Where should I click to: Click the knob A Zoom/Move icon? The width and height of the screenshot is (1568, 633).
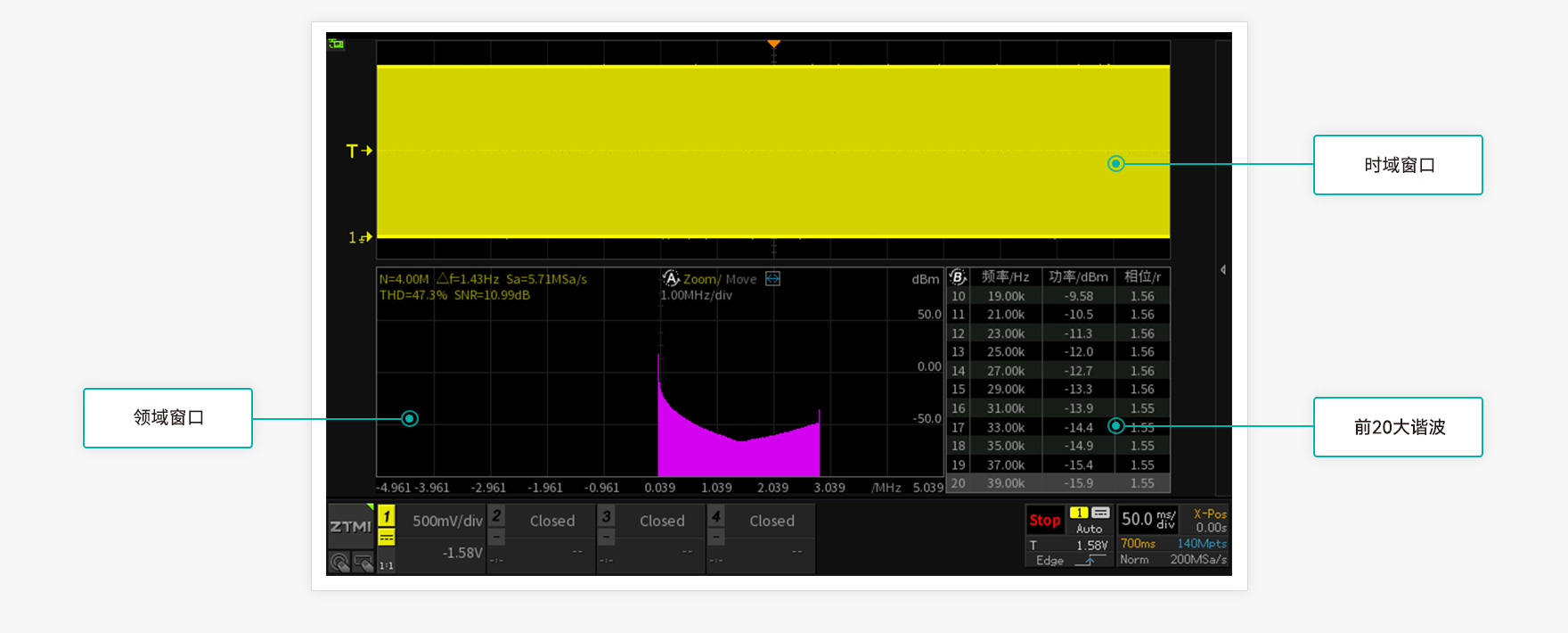(671, 279)
